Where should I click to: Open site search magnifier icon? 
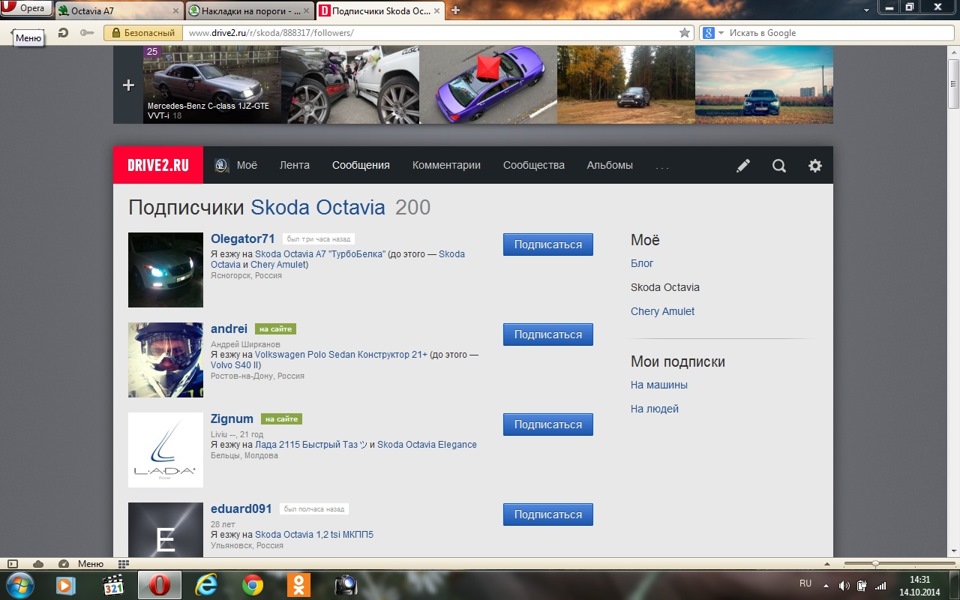coord(779,165)
